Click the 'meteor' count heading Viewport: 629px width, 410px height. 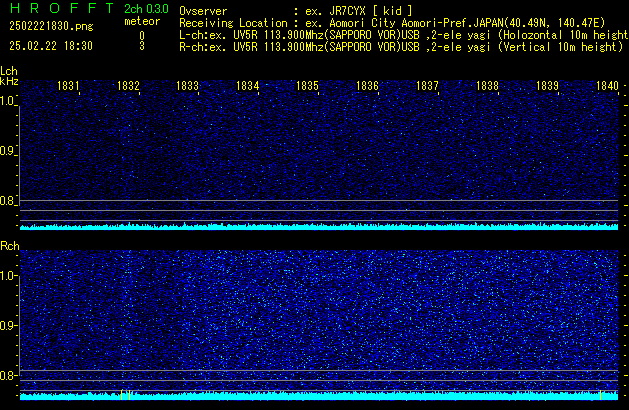[142, 21]
